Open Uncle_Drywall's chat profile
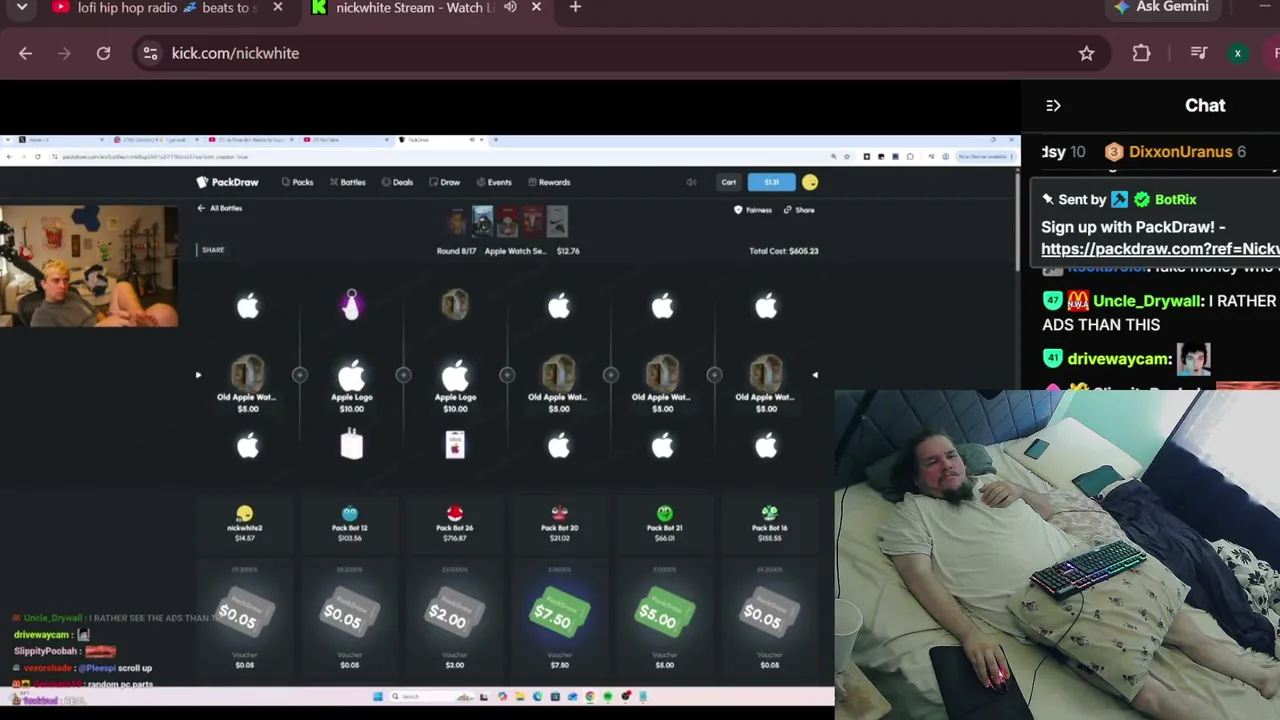This screenshot has height=720, width=1280. [x=1148, y=300]
